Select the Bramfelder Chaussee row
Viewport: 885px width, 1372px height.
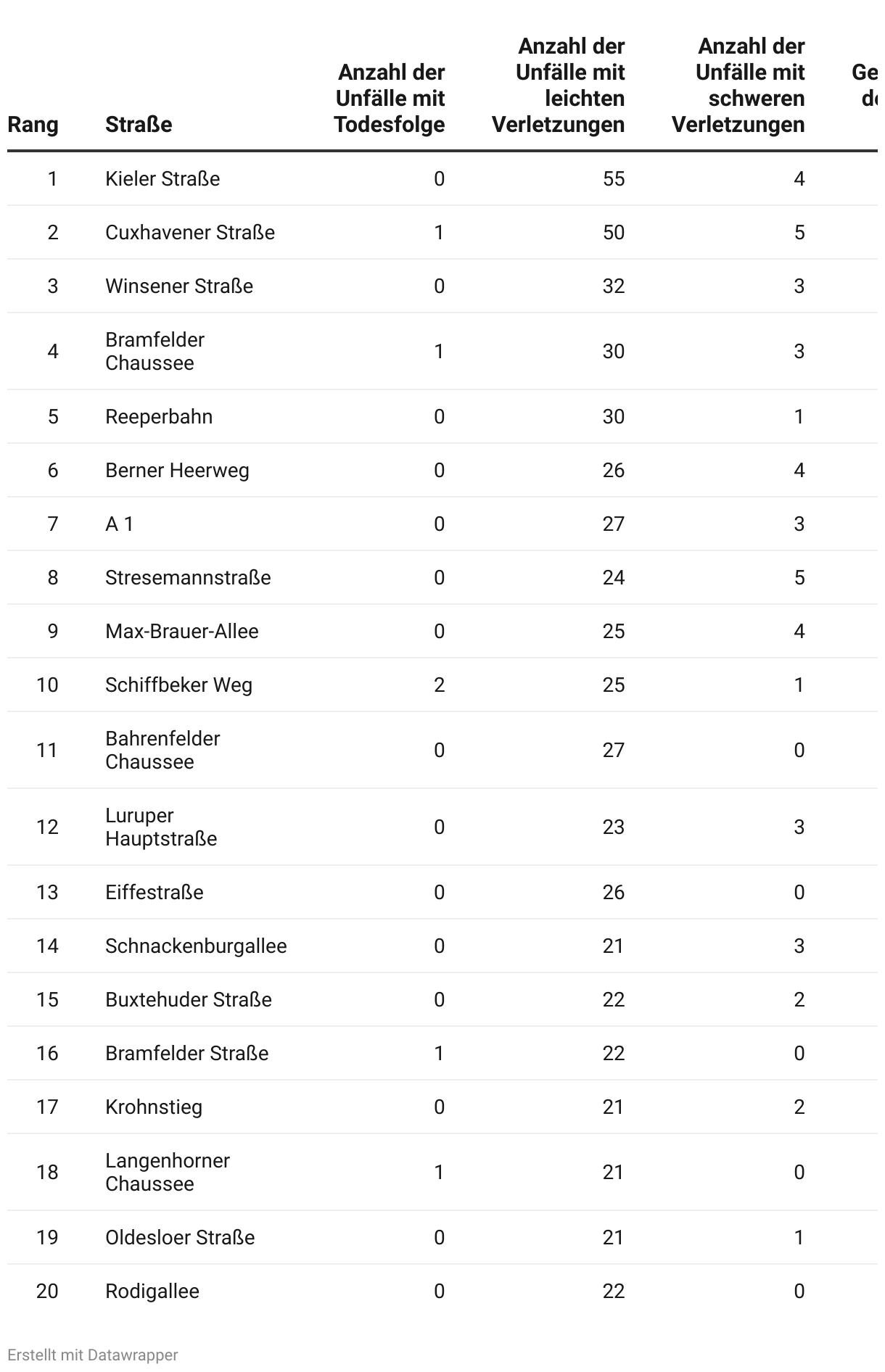pyautogui.click(x=442, y=352)
